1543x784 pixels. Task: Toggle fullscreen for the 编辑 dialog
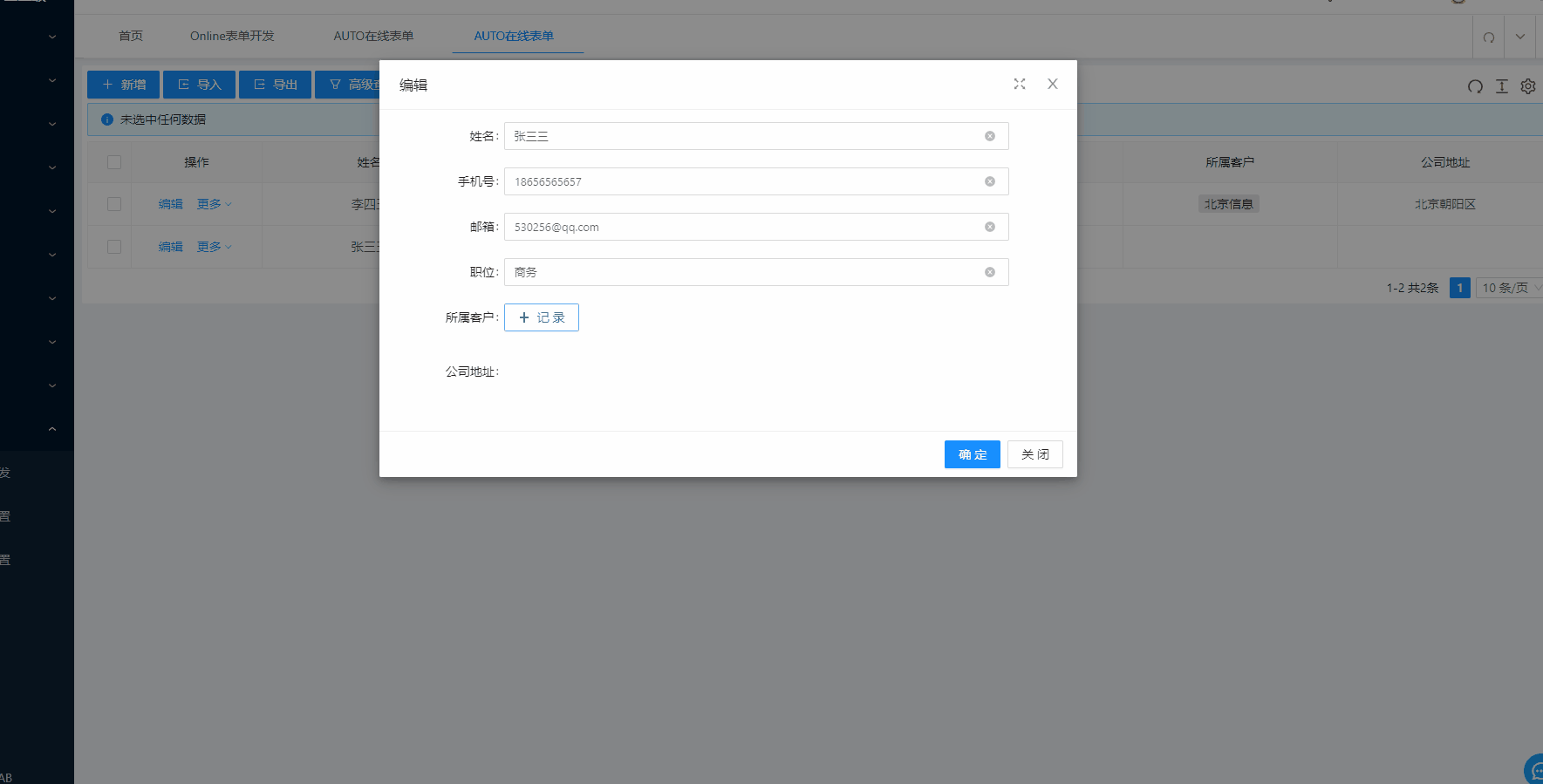pyautogui.click(x=1020, y=84)
